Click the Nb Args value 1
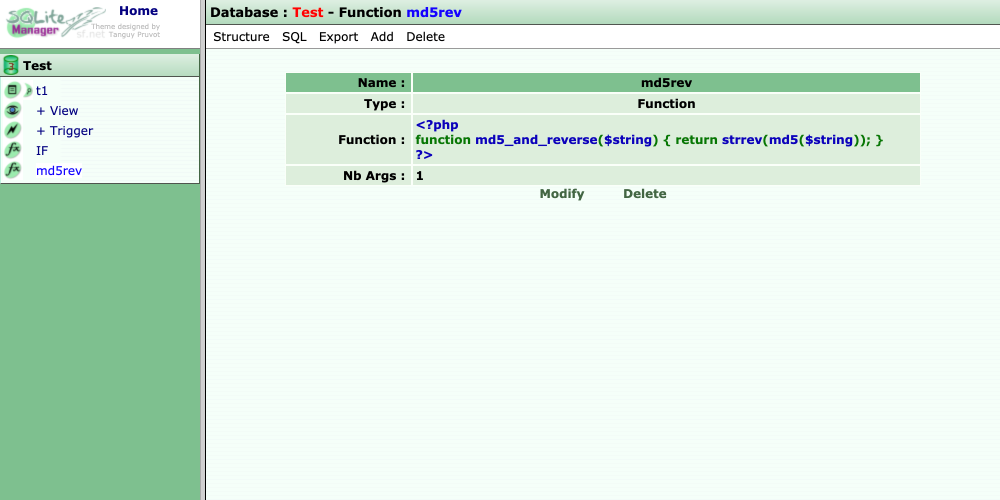 tap(420, 175)
